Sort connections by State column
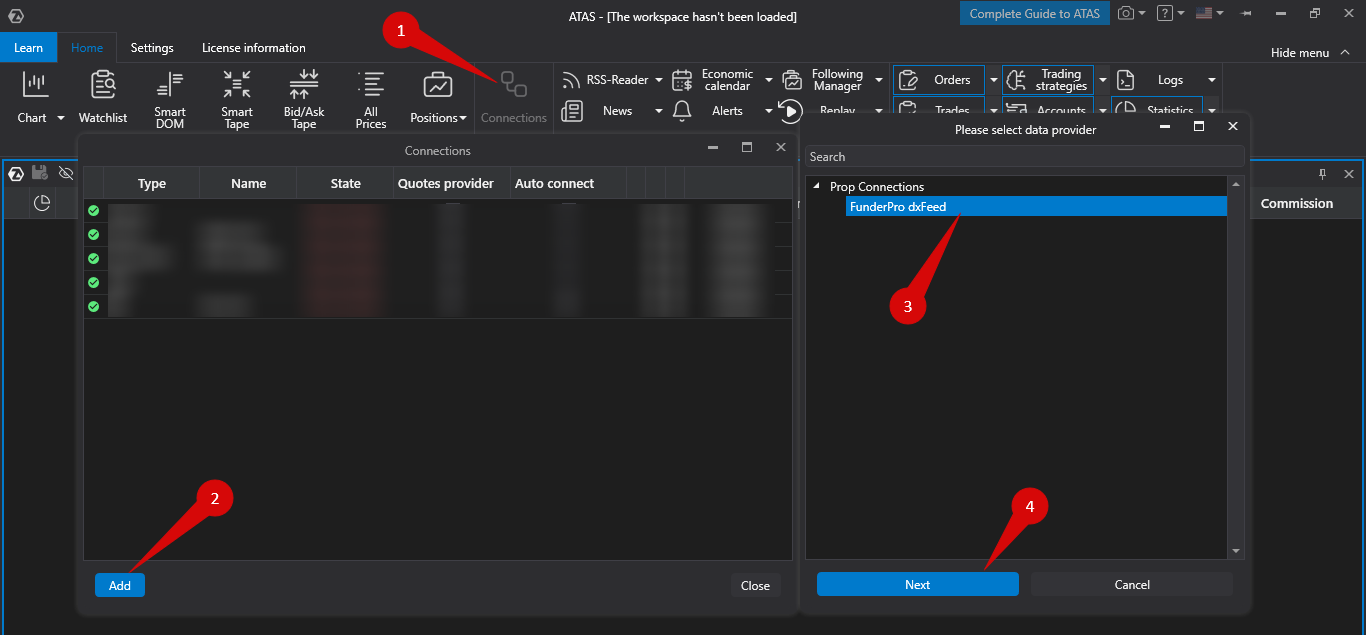Image resolution: width=1366 pixels, height=635 pixels. tap(346, 183)
